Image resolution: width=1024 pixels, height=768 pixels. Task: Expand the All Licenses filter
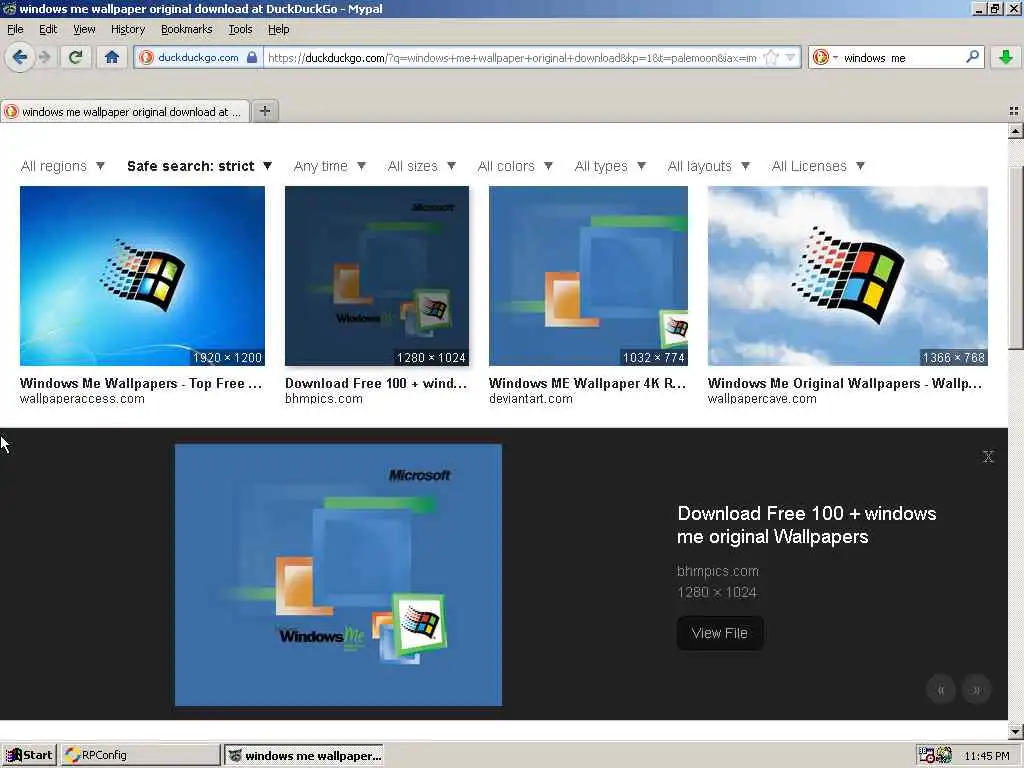[818, 166]
